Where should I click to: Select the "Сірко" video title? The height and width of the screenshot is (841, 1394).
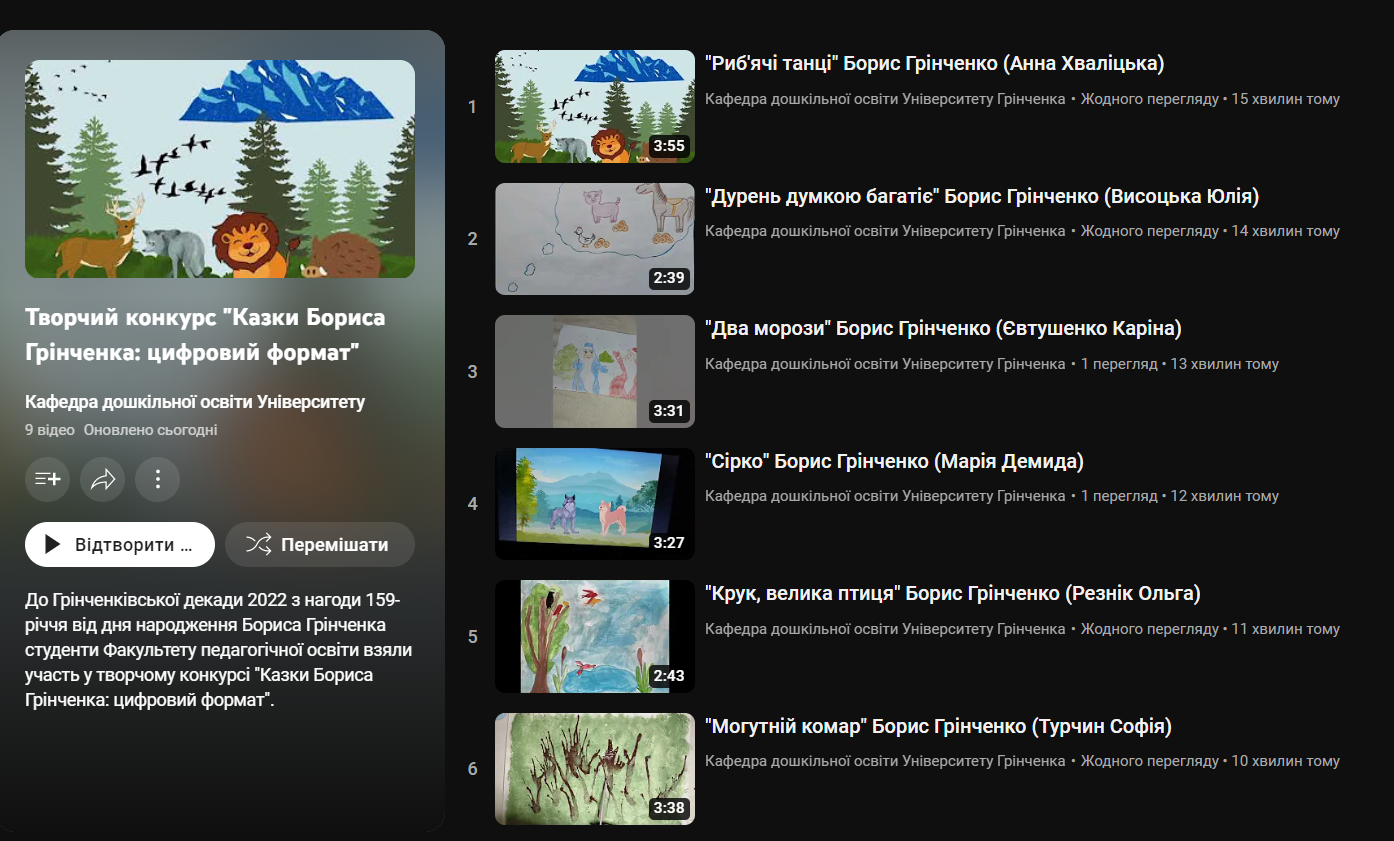click(894, 461)
